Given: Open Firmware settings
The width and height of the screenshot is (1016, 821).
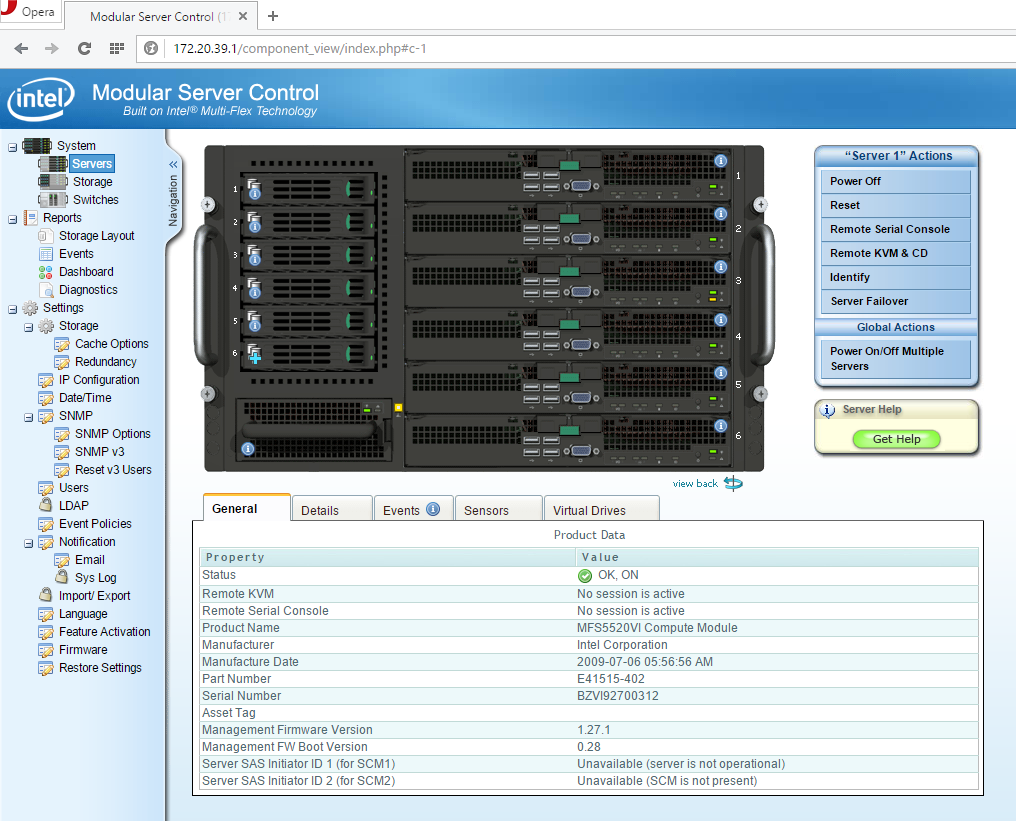Looking at the screenshot, I should 83,650.
